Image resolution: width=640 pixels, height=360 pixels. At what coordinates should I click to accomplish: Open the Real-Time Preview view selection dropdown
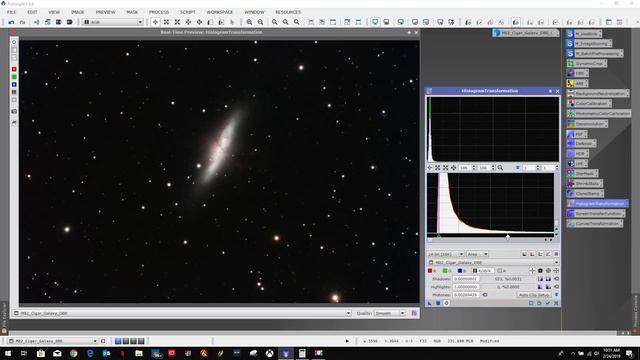pyautogui.click(x=182, y=313)
